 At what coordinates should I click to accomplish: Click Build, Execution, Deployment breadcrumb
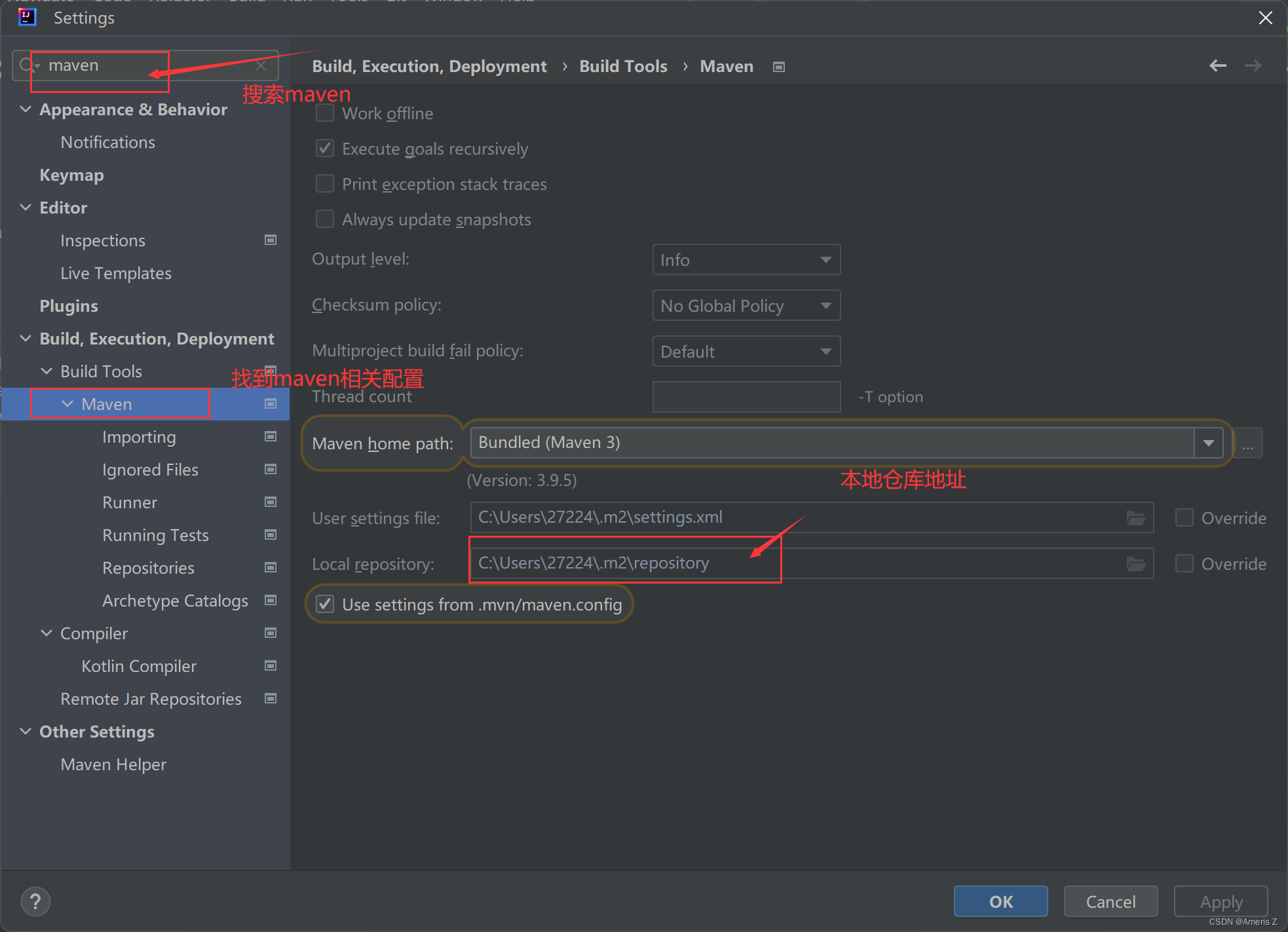tap(429, 66)
